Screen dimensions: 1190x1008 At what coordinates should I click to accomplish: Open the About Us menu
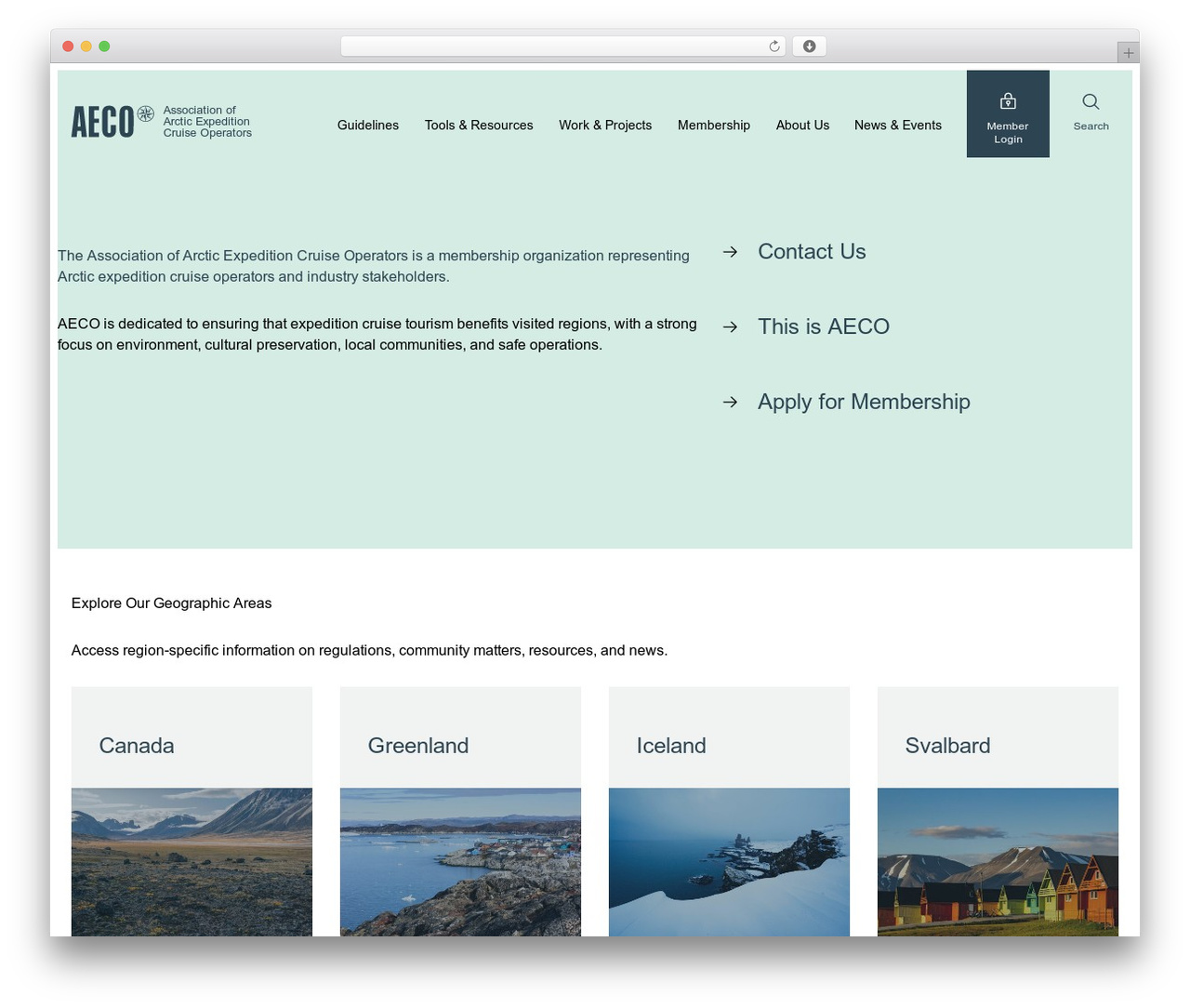click(x=802, y=126)
